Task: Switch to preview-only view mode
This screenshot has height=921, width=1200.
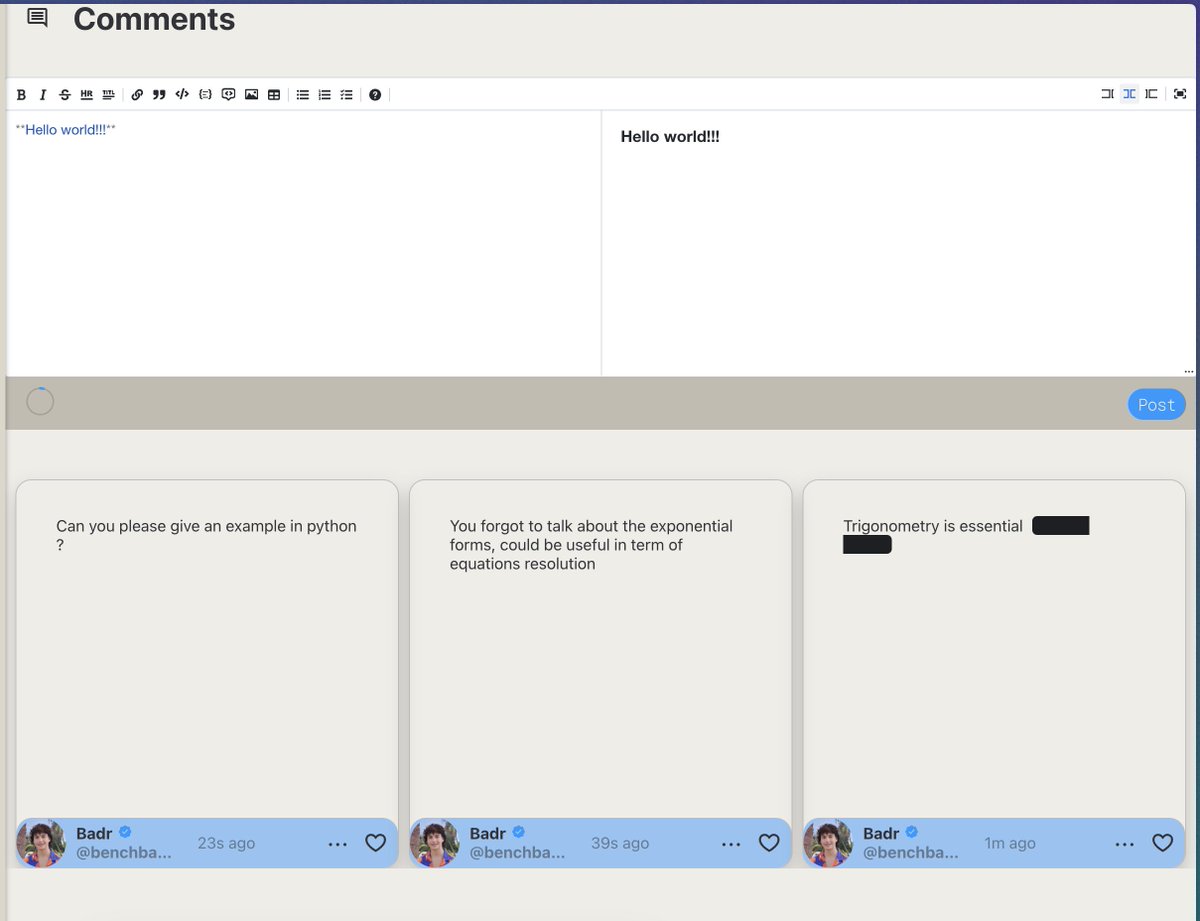Action: [x=1151, y=94]
